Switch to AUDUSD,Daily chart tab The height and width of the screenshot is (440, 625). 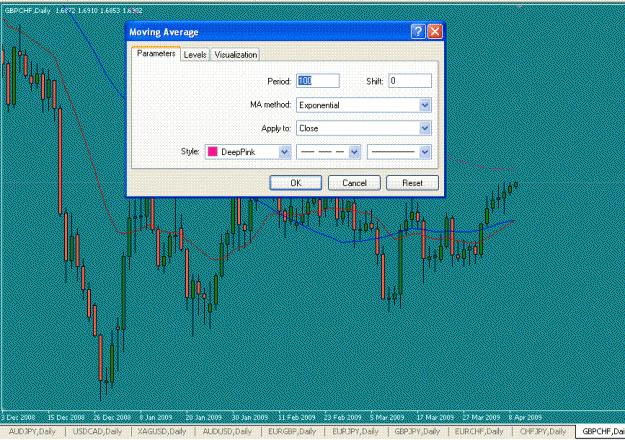click(227, 432)
